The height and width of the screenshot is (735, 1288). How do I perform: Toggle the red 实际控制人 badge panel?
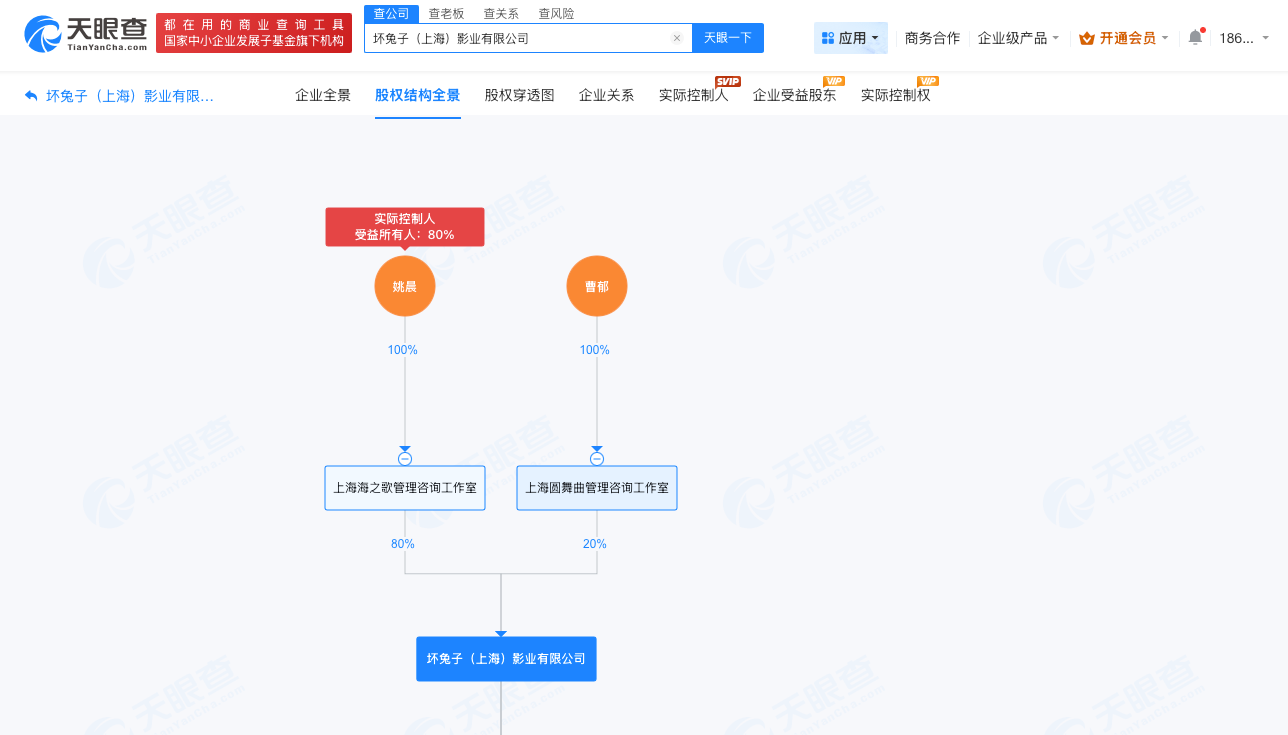pos(404,227)
